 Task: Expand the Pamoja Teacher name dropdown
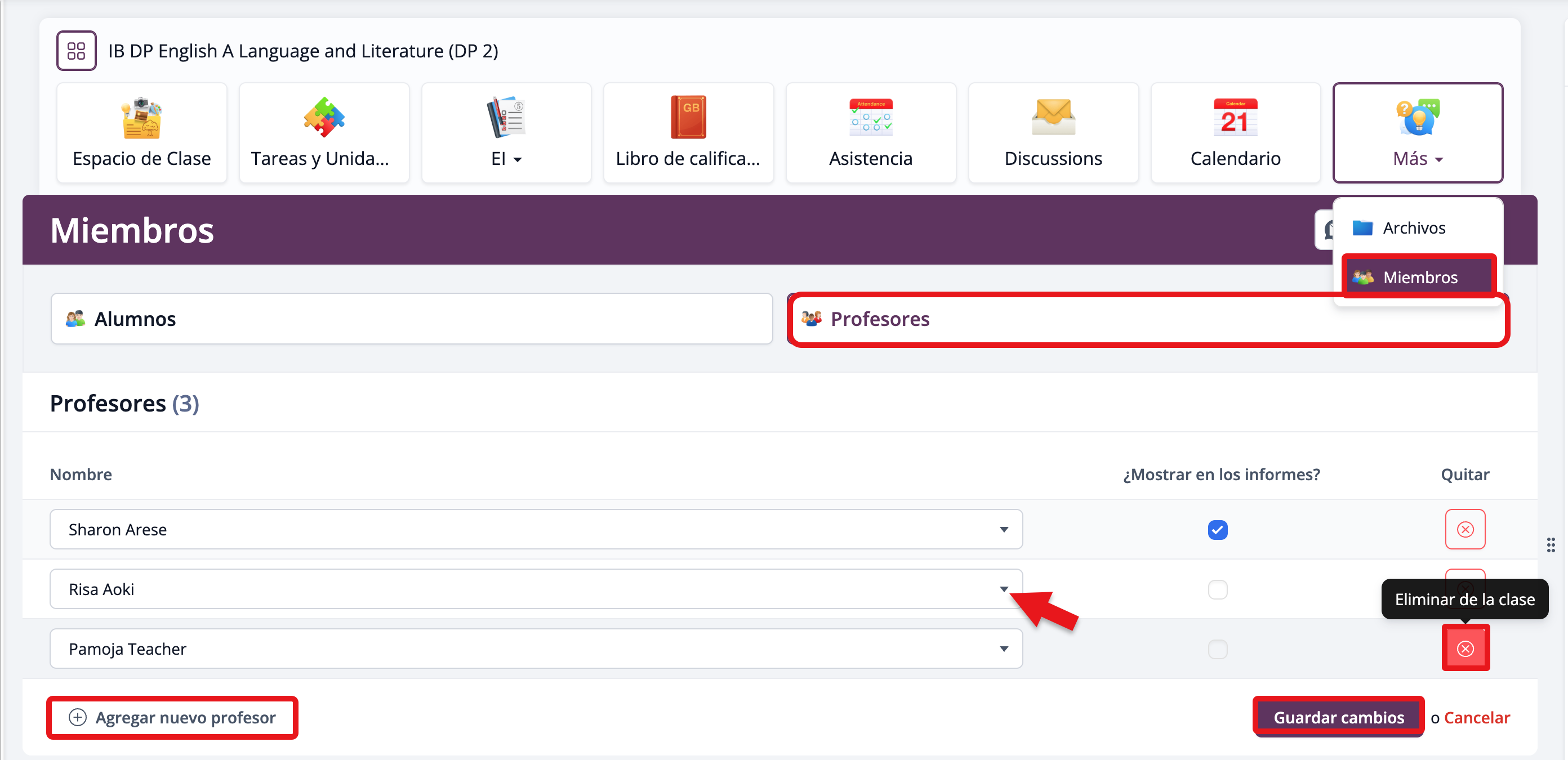1003,649
